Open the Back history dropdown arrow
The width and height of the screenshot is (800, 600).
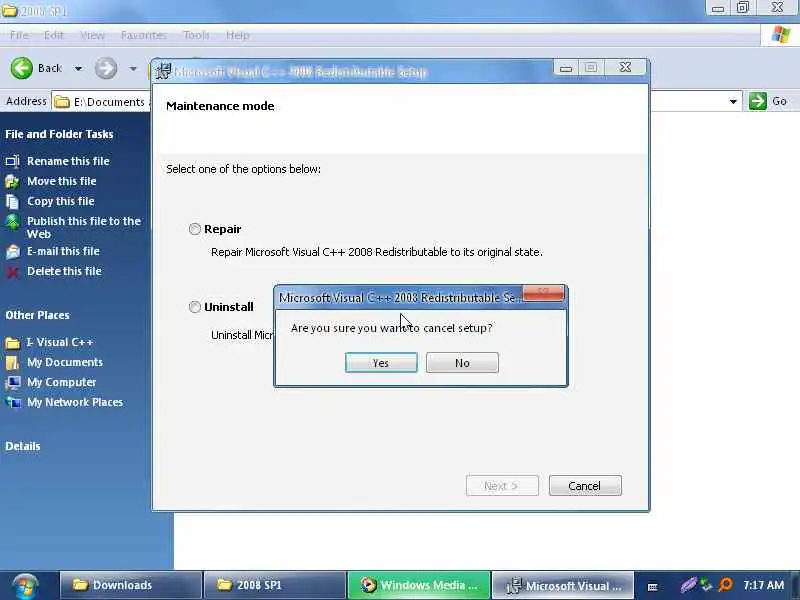(78, 68)
